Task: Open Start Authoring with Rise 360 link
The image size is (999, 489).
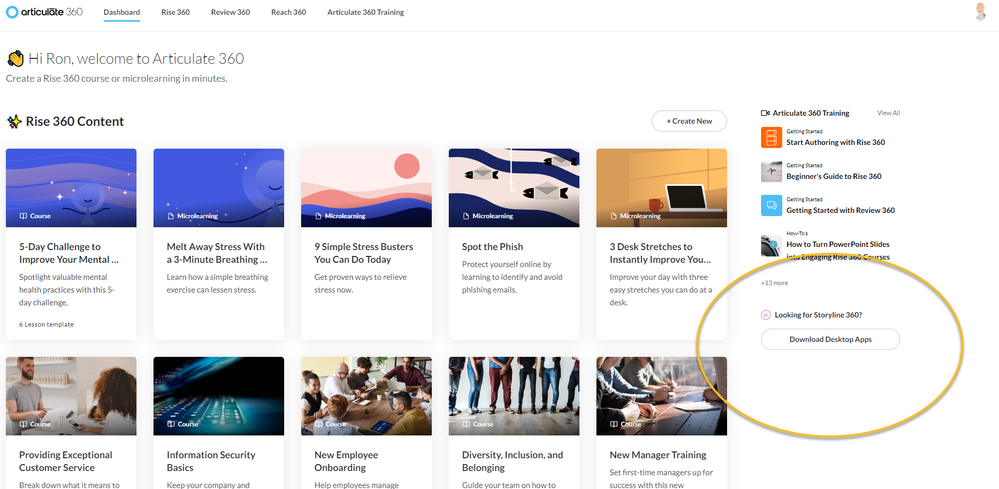Action: (835, 143)
